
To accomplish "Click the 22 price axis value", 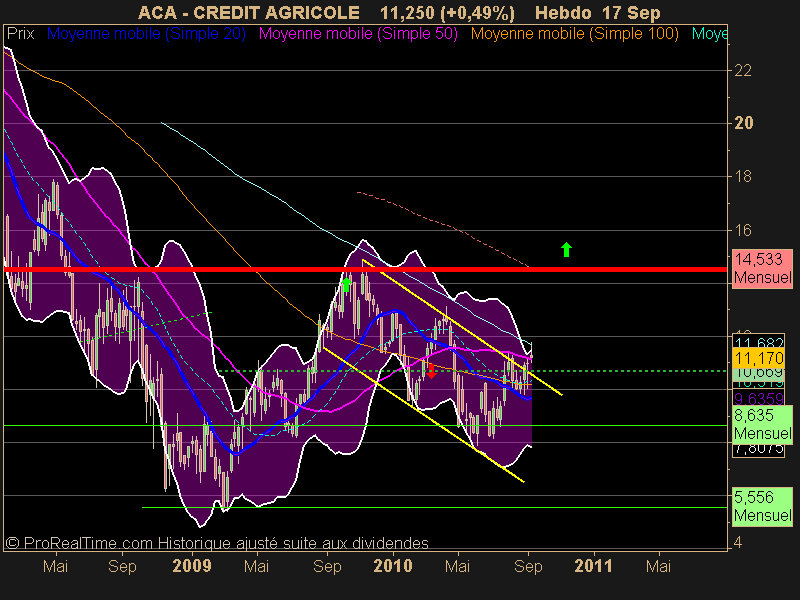I will click(742, 70).
